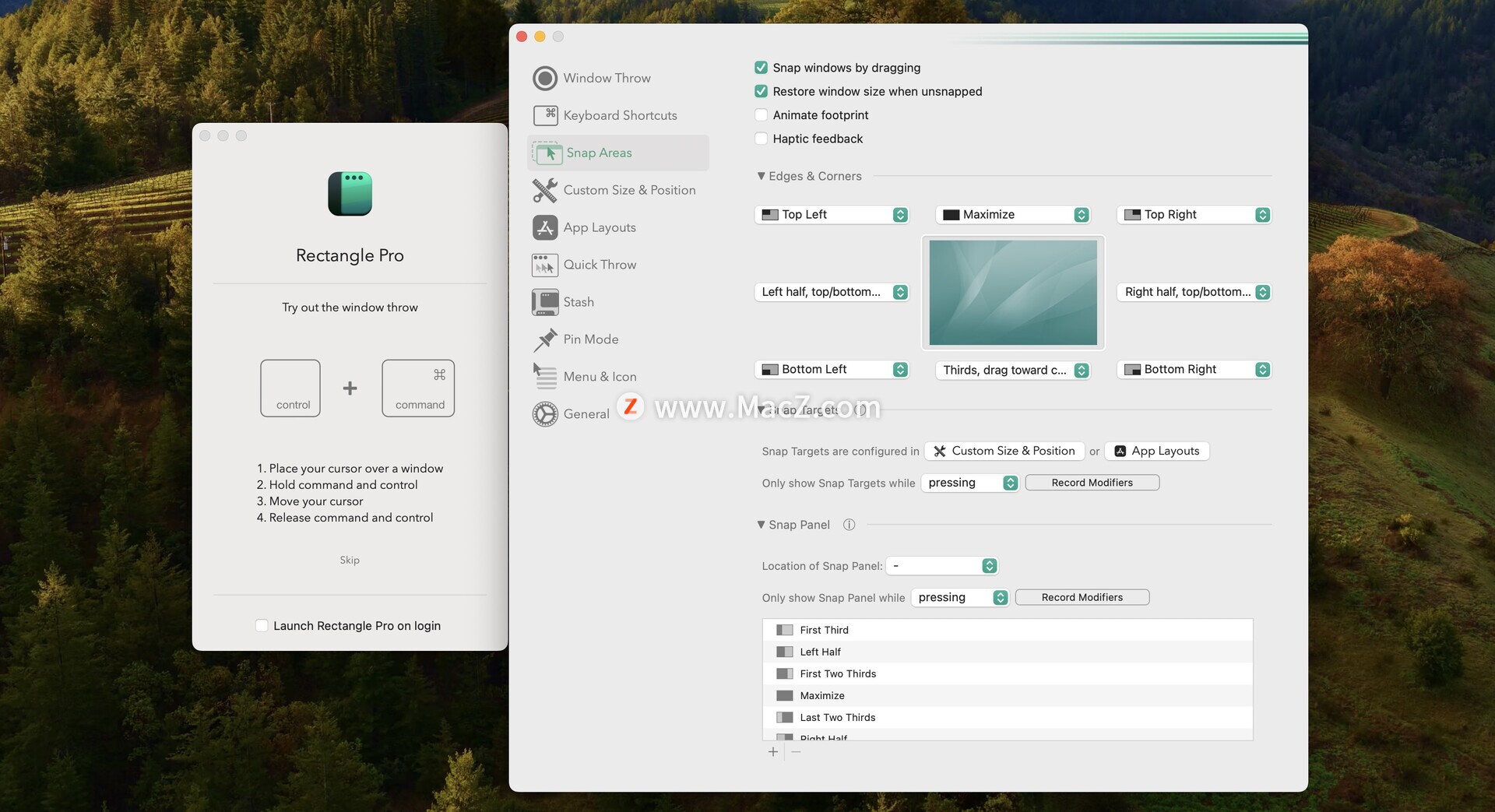Click the Keyboard Shortcuts command-key icon

545,115
